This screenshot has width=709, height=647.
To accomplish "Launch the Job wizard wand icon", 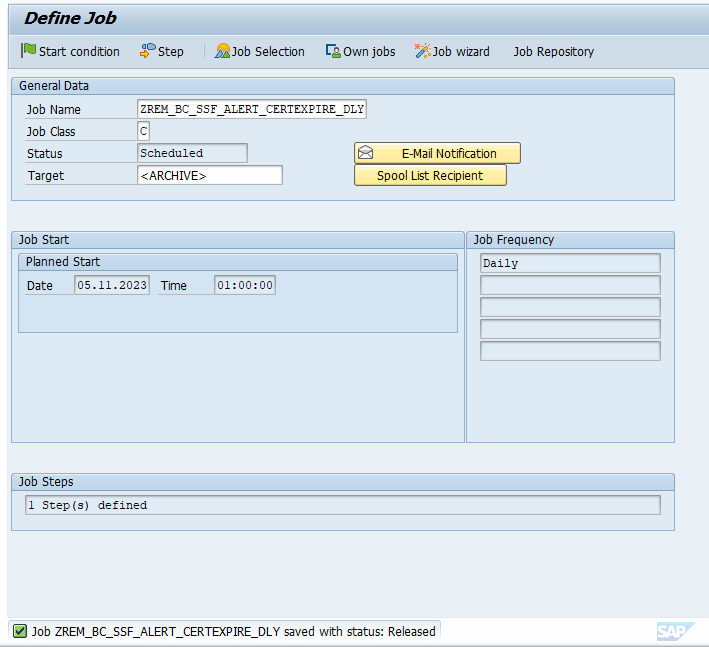I will tap(423, 51).
